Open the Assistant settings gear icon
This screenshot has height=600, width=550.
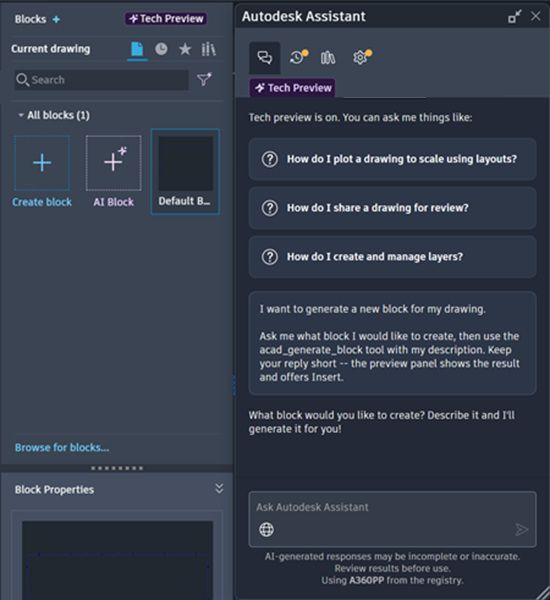tap(361, 57)
